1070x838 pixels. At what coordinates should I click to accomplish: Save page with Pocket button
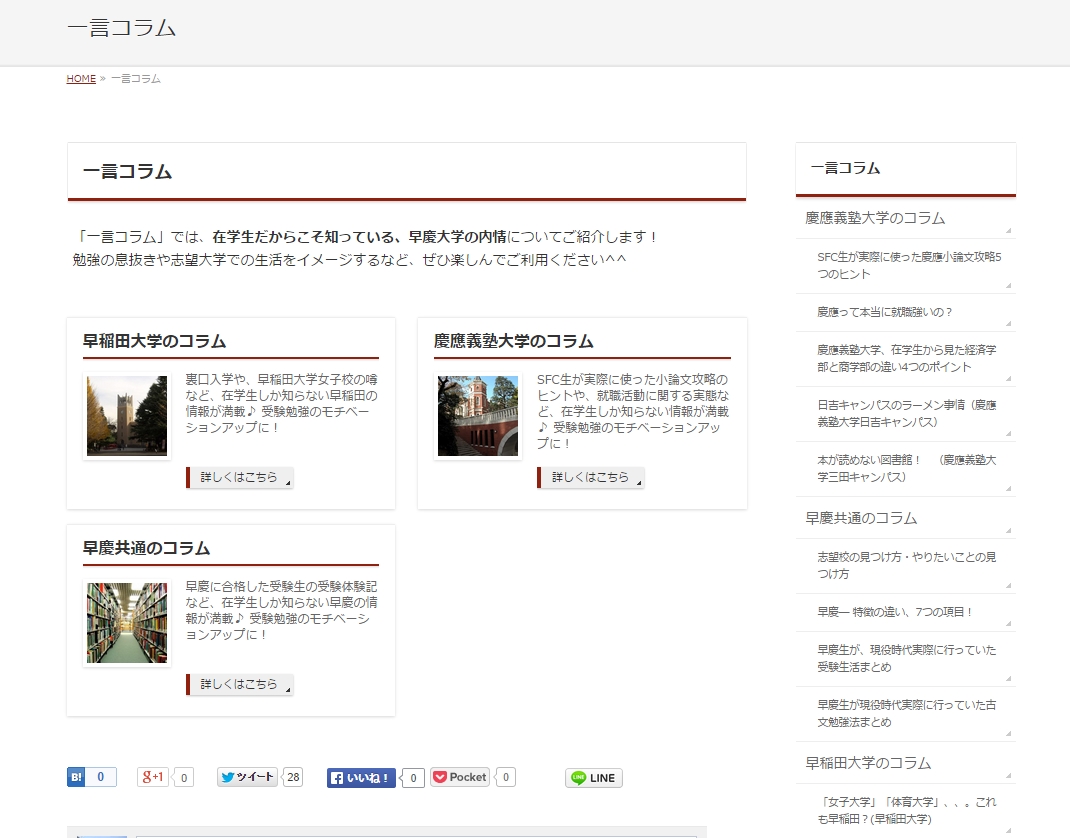[x=460, y=777]
